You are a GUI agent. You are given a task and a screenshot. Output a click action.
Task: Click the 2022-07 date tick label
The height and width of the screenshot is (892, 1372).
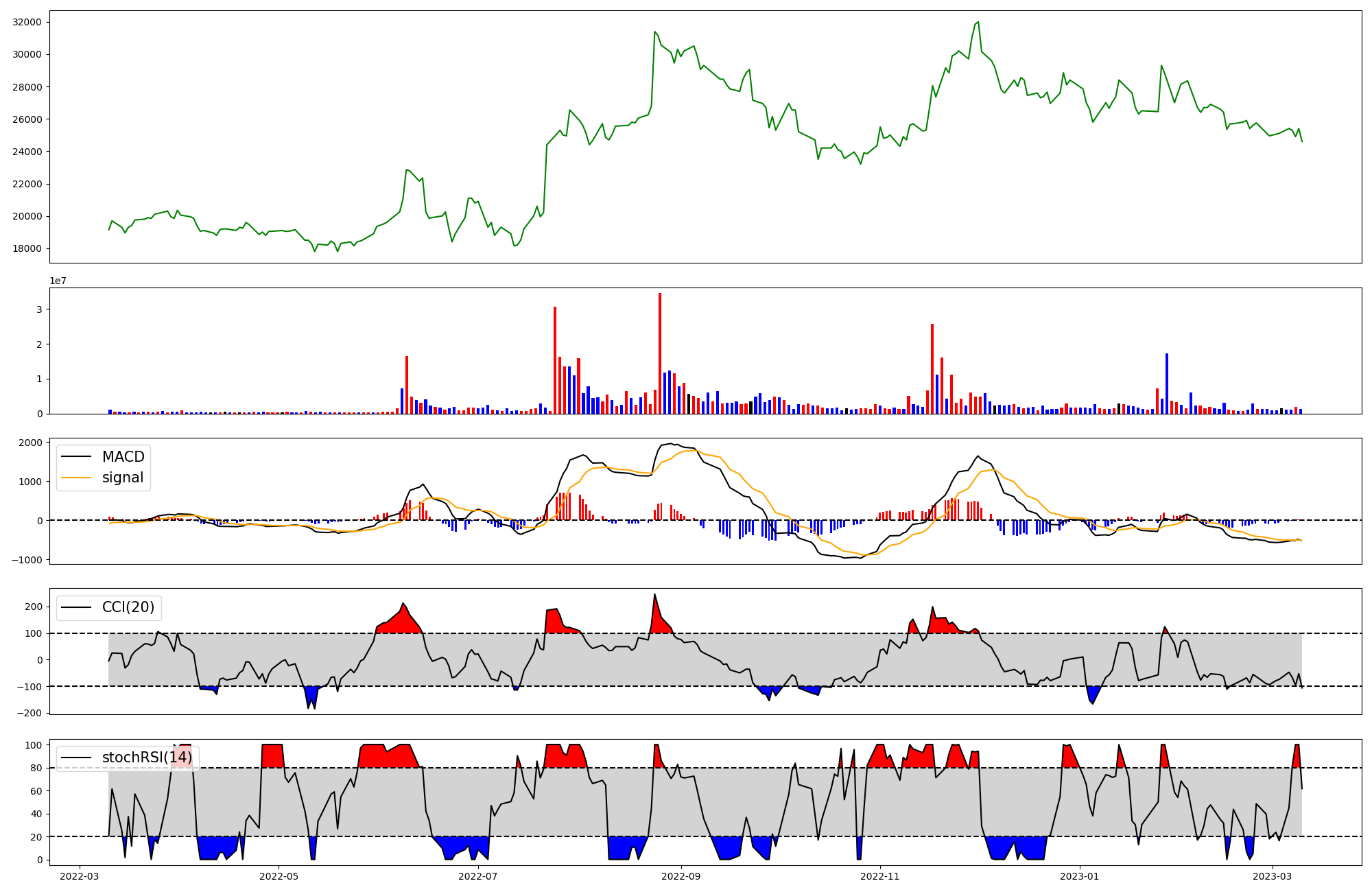coord(477,876)
